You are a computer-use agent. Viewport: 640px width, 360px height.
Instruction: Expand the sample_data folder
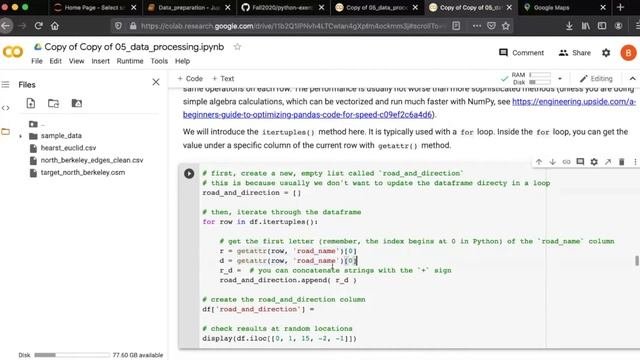pyautogui.click(x=20, y=136)
